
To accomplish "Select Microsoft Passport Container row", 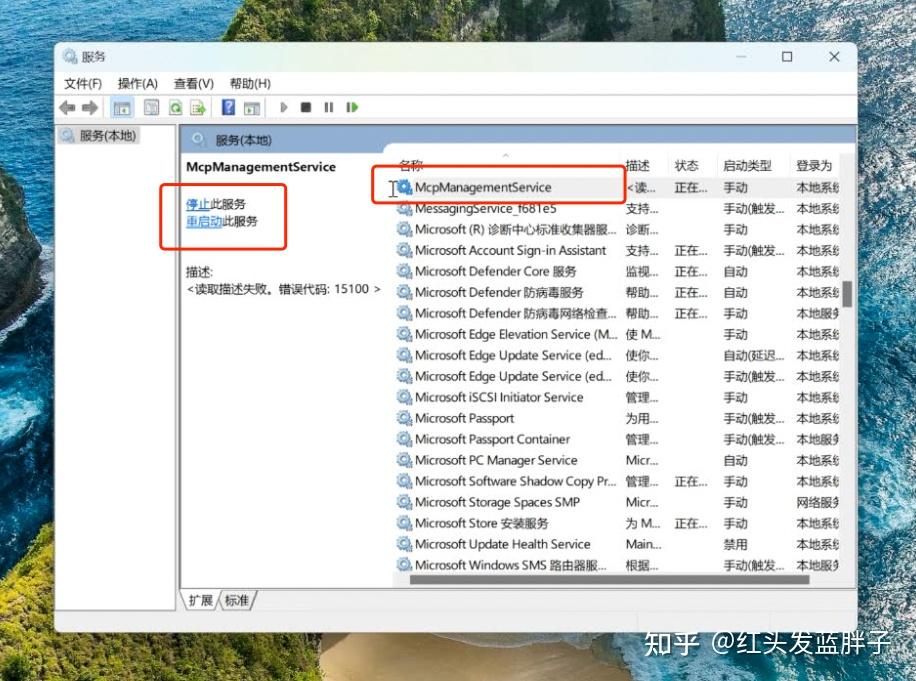I will [x=616, y=439].
